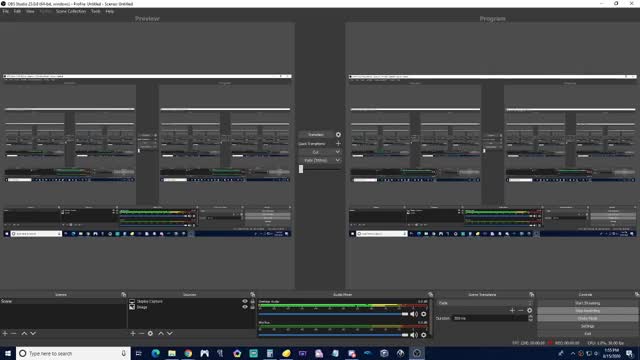Mute the Mic/Aux speaker icon
This screenshot has width=640, height=360.
point(414,335)
